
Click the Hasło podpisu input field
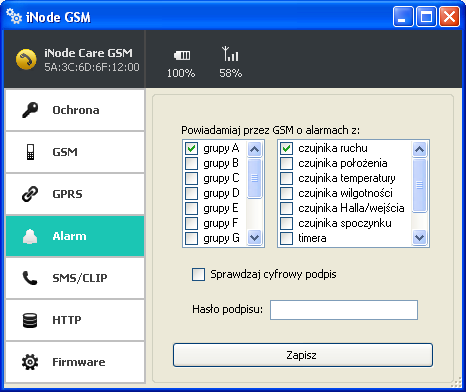pyautogui.click(x=344, y=310)
